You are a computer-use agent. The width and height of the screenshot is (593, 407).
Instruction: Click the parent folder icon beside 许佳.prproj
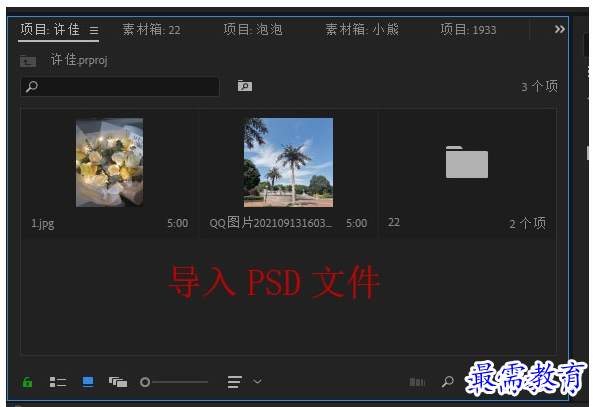click(28, 61)
